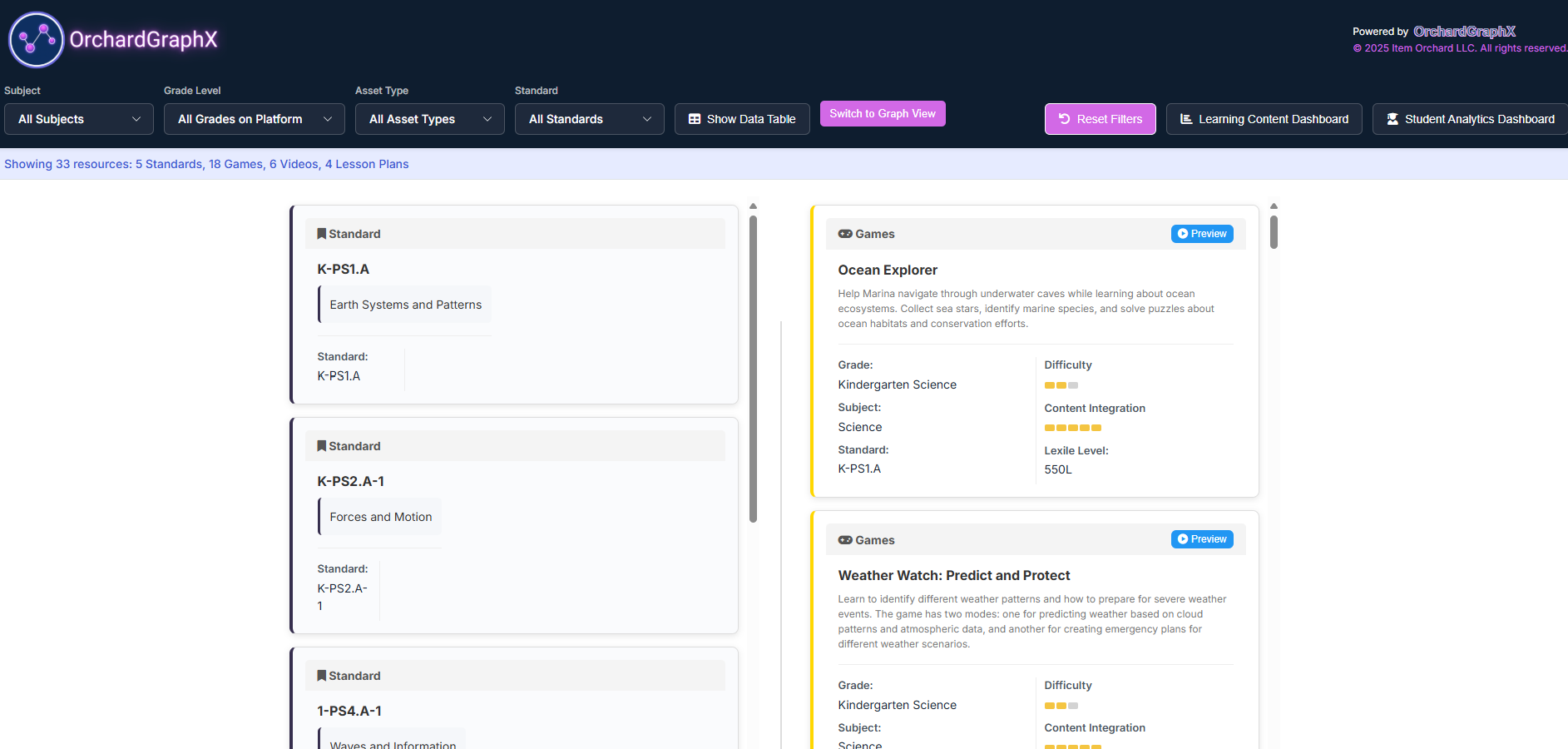Click bookmark icon on K-PS2.A-1 standard card
Image resolution: width=1568 pixels, height=749 pixels.
[321, 446]
